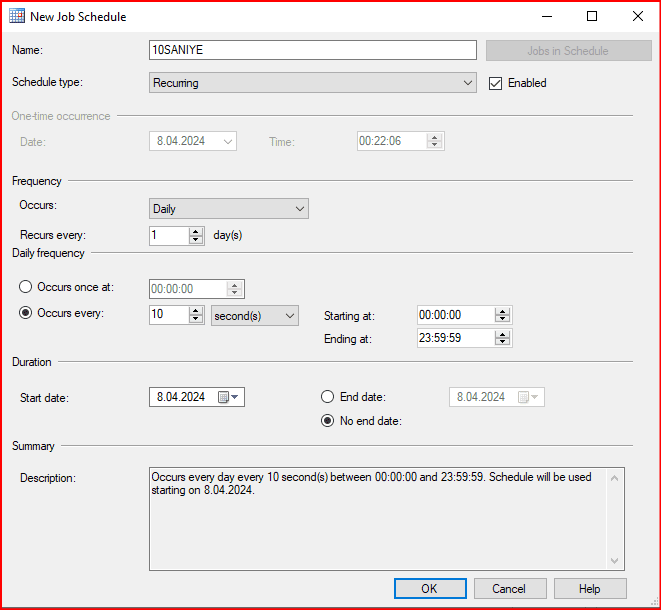Screen dimensions: 661x610
Task: Decrease the Occurs every interval value
Action: (196, 320)
